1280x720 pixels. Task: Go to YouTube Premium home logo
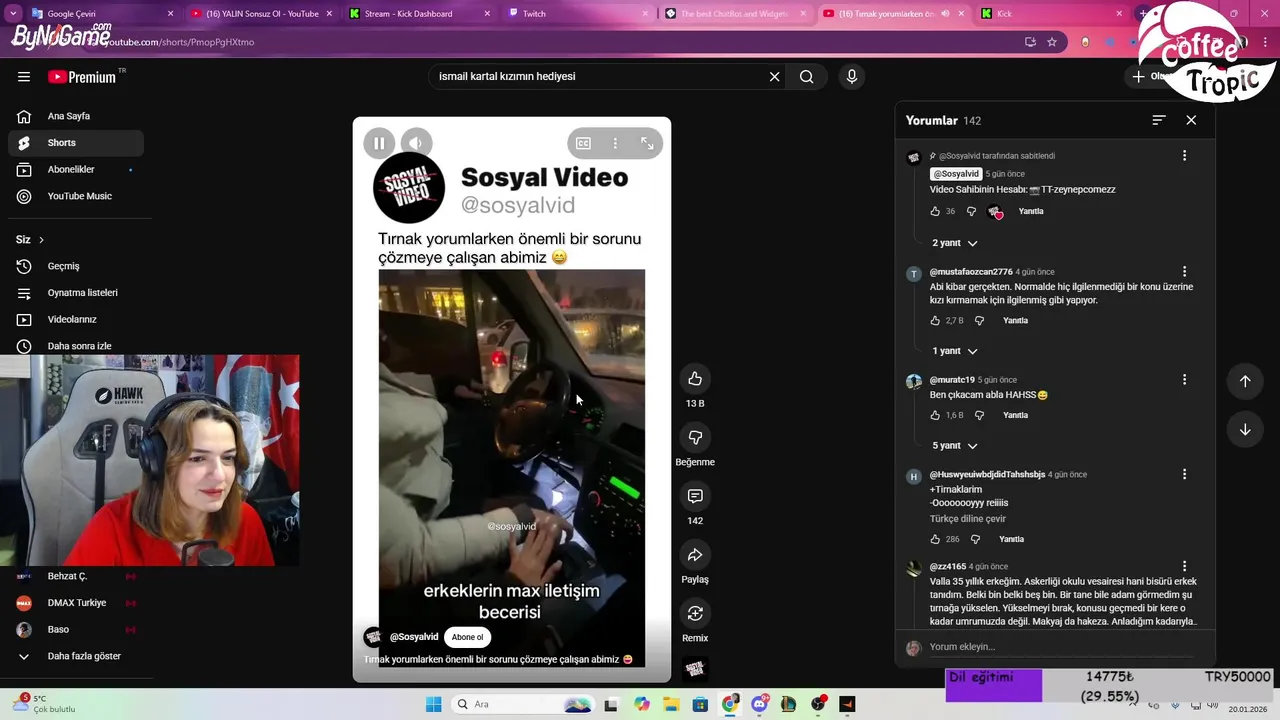click(82, 77)
